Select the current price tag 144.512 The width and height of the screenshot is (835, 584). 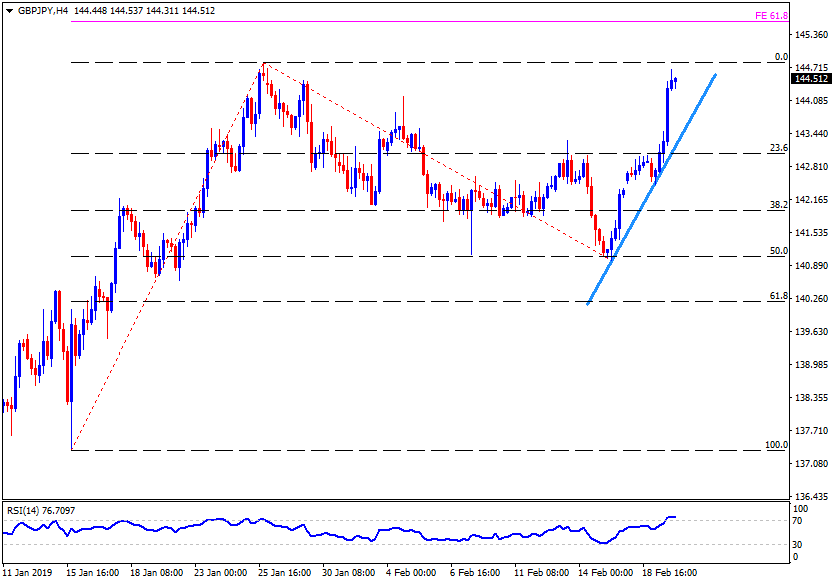[810, 79]
